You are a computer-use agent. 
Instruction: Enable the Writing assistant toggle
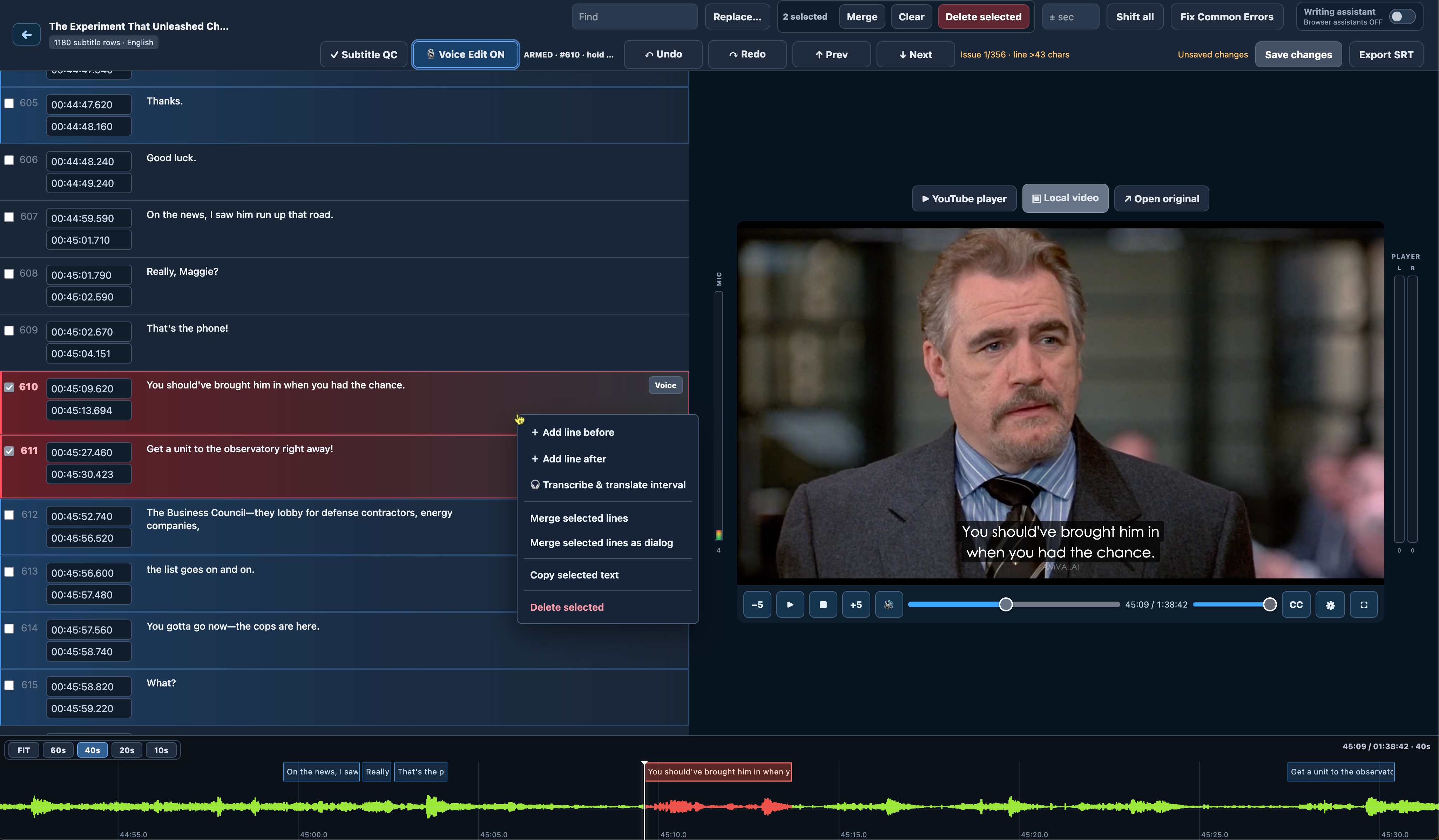click(1402, 16)
